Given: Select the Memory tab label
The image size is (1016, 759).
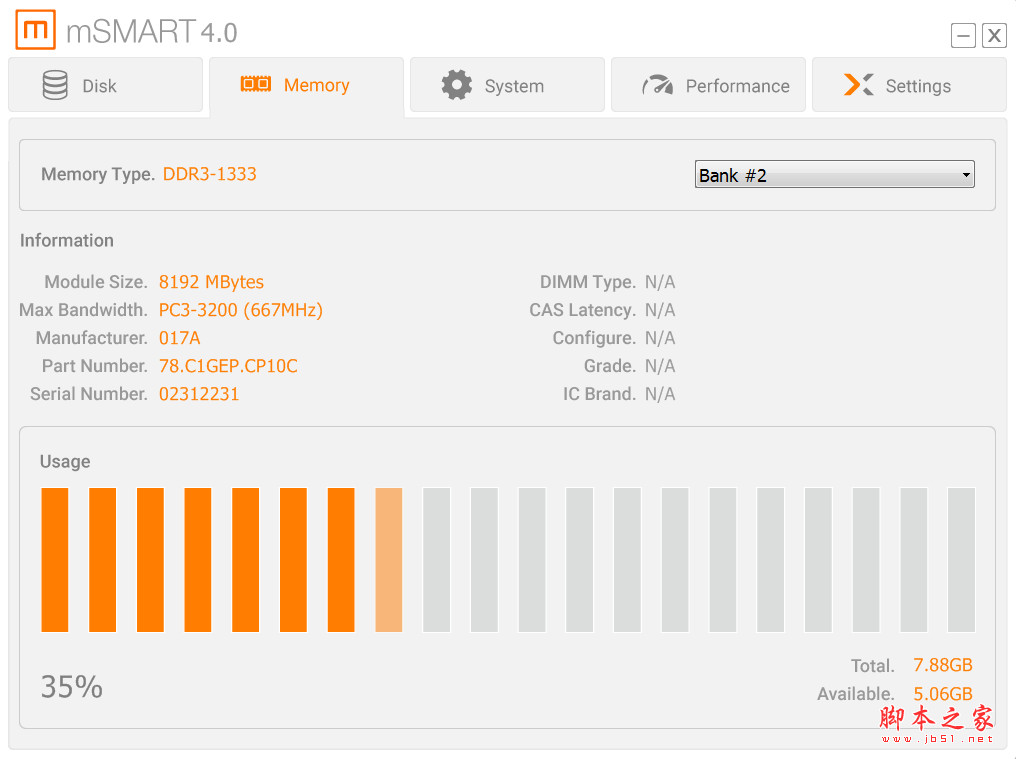Looking at the screenshot, I should (317, 85).
